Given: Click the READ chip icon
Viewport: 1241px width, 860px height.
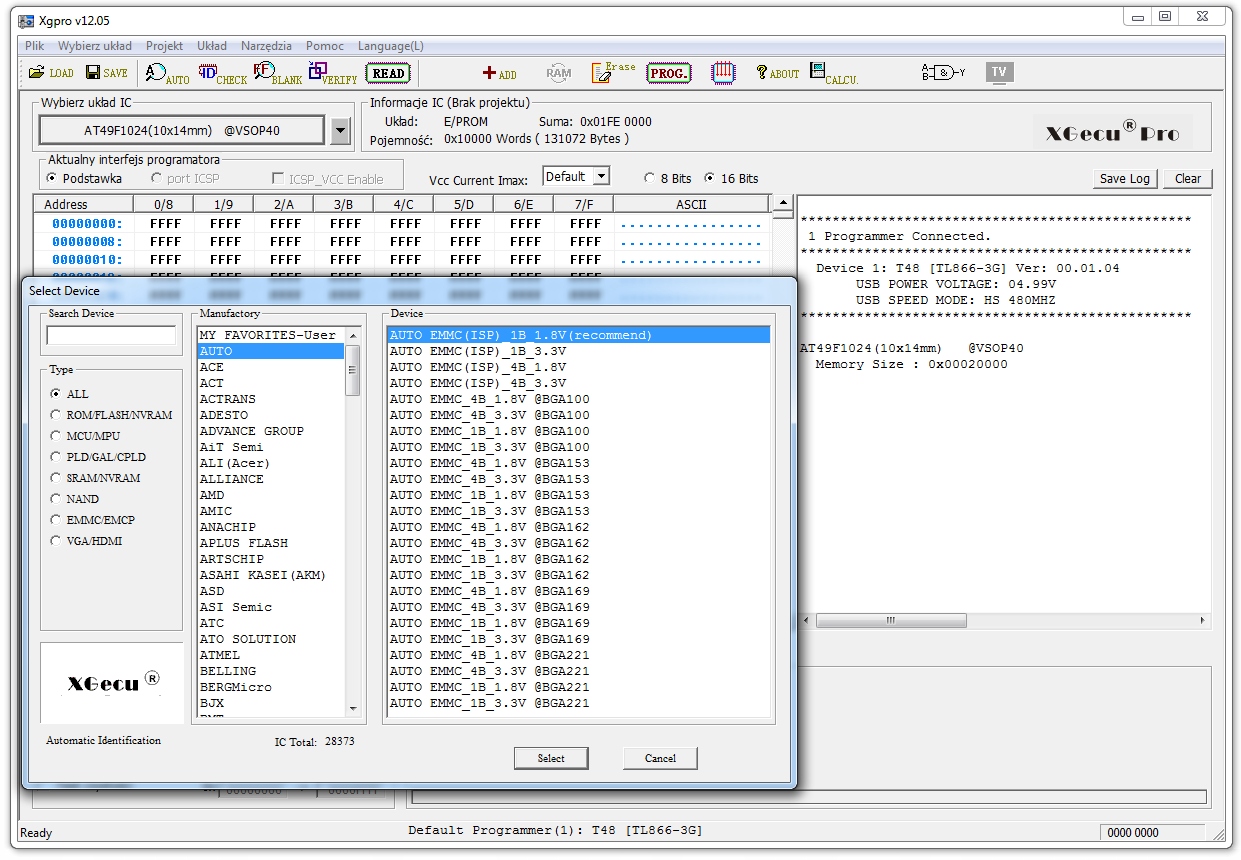Looking at the screenshot, I should pyautogui.click(x=388, y=73).
